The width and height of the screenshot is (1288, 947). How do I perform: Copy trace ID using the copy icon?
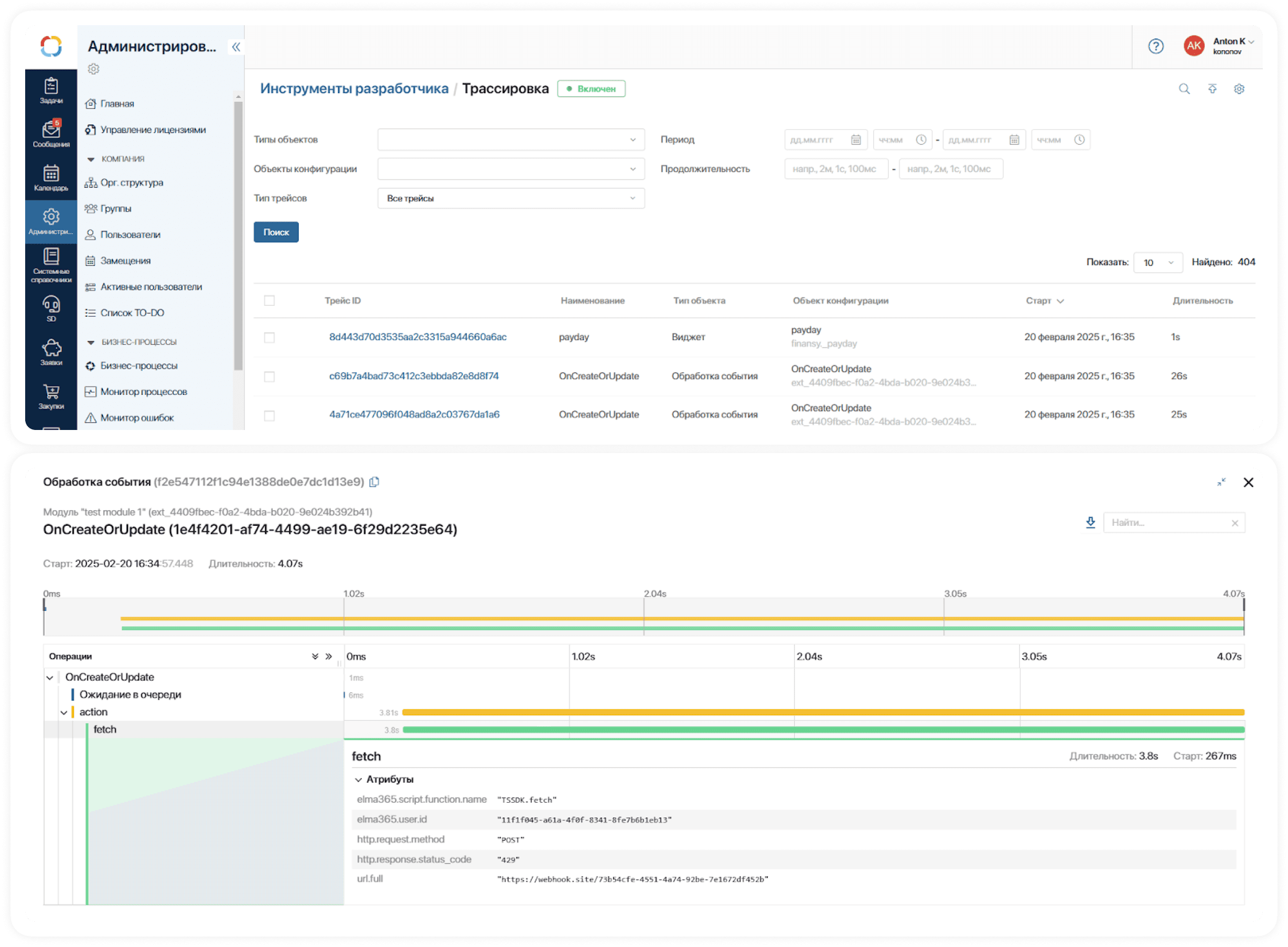[374, 482]
